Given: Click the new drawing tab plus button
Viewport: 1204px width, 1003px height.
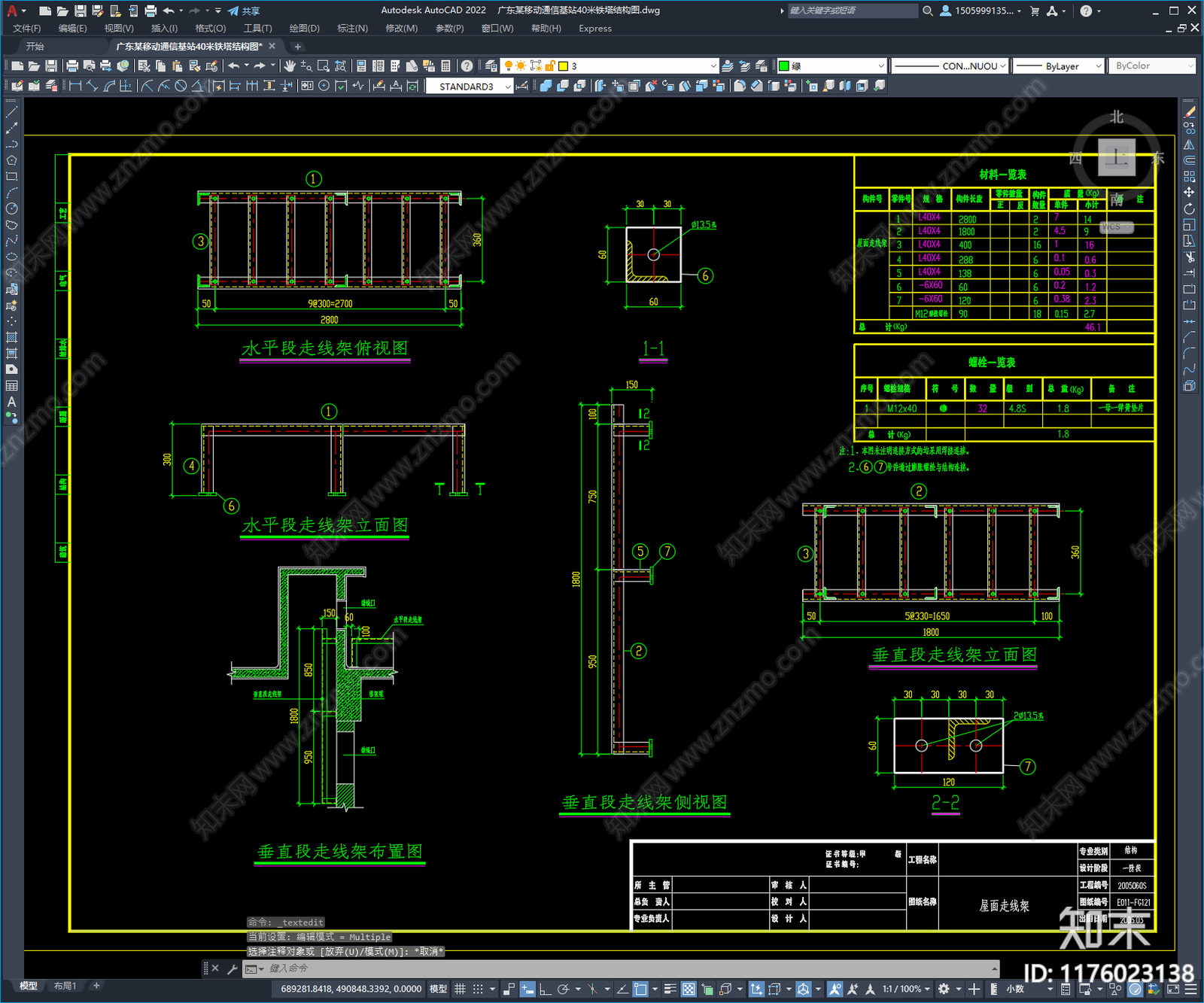Looking at the screenshot, I should click(297, 47).
